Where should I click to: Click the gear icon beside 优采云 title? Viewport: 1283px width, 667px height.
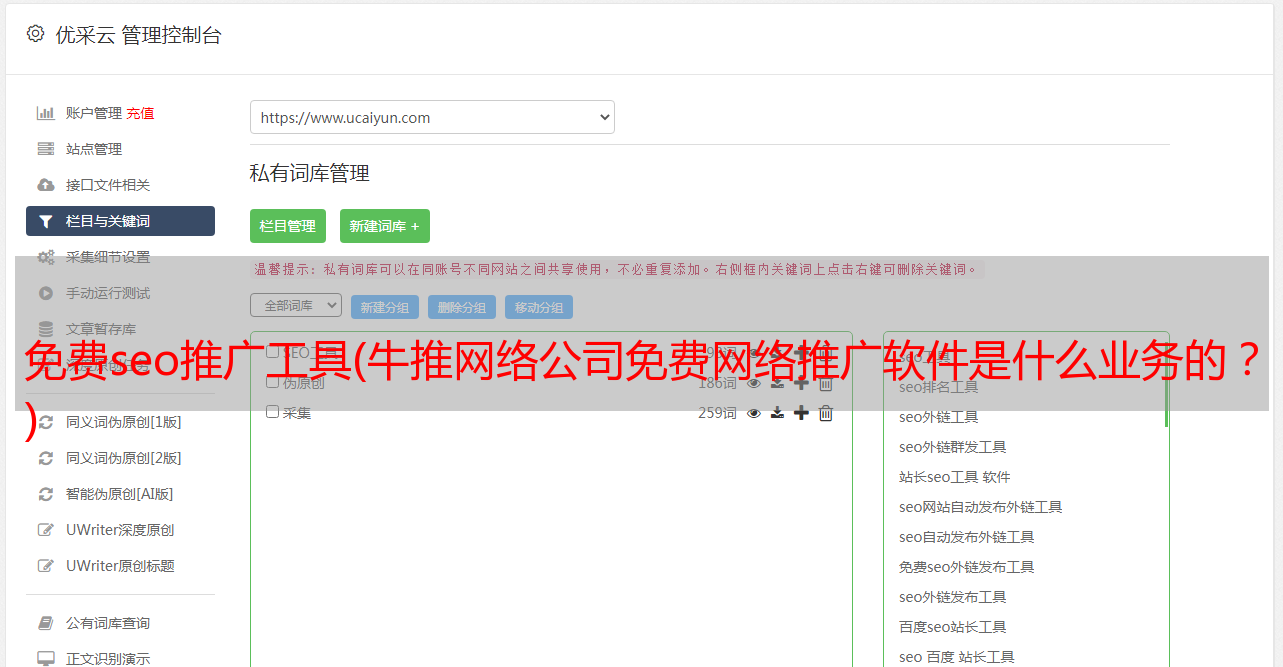coord(36,34)
